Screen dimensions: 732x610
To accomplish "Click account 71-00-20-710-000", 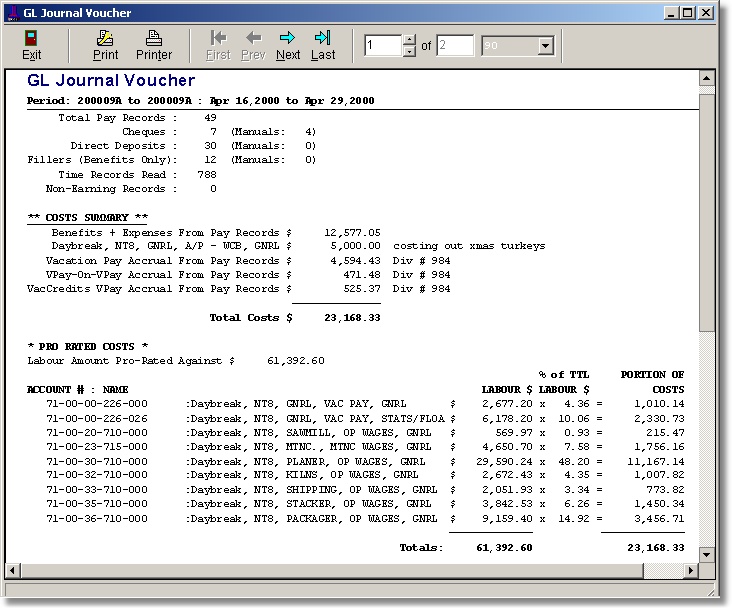I will point(97,433).
